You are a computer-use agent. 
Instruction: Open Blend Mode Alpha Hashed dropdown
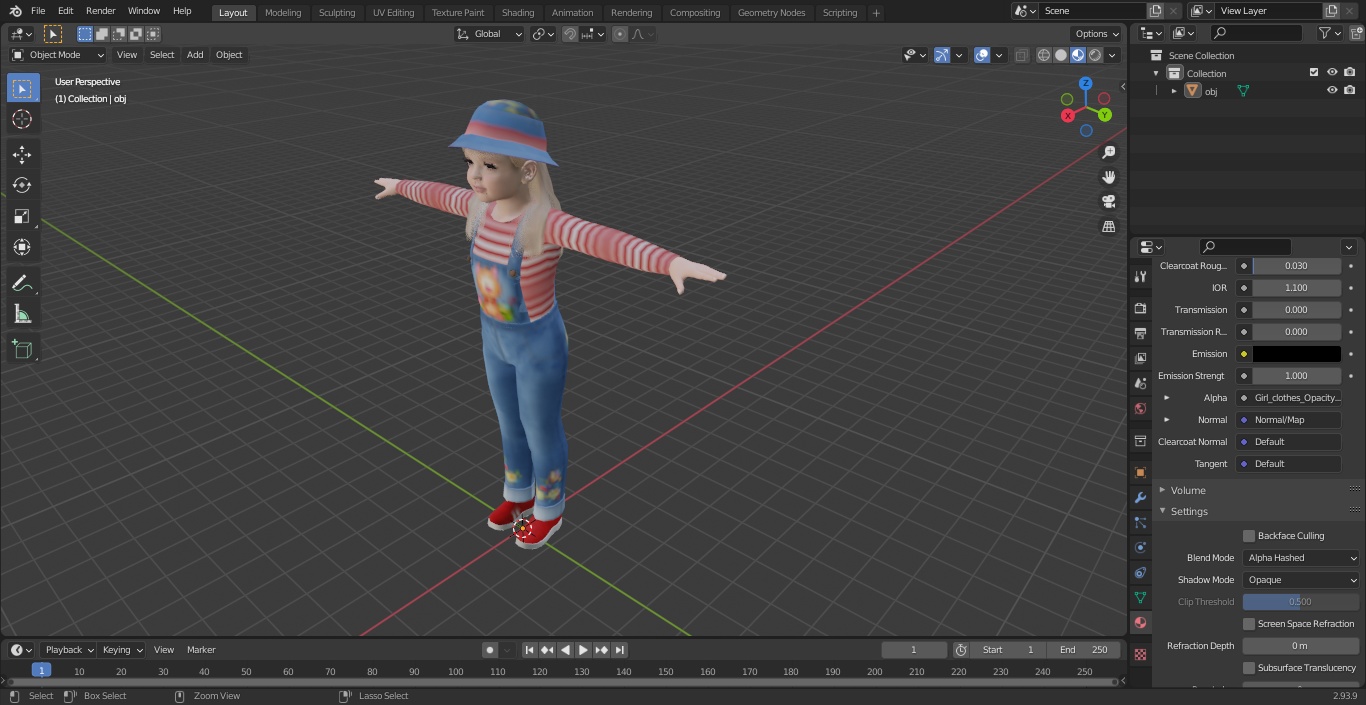[1301, 558]
